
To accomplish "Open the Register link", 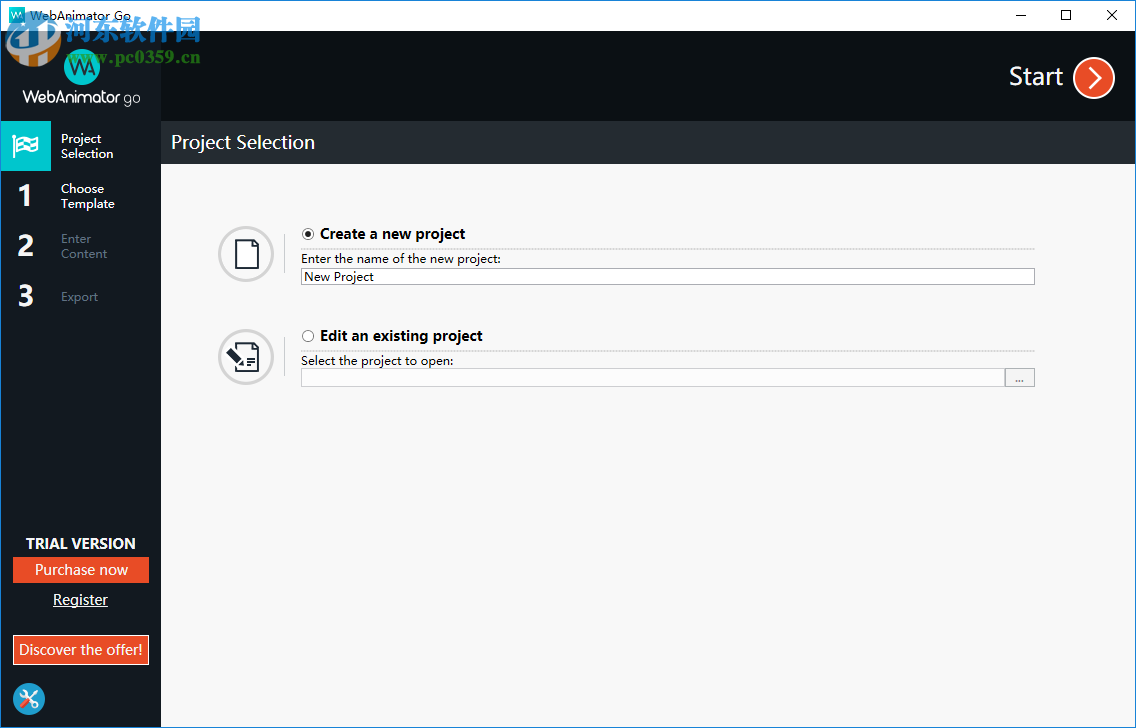I will pyautogui.click(x=80, y=600).
